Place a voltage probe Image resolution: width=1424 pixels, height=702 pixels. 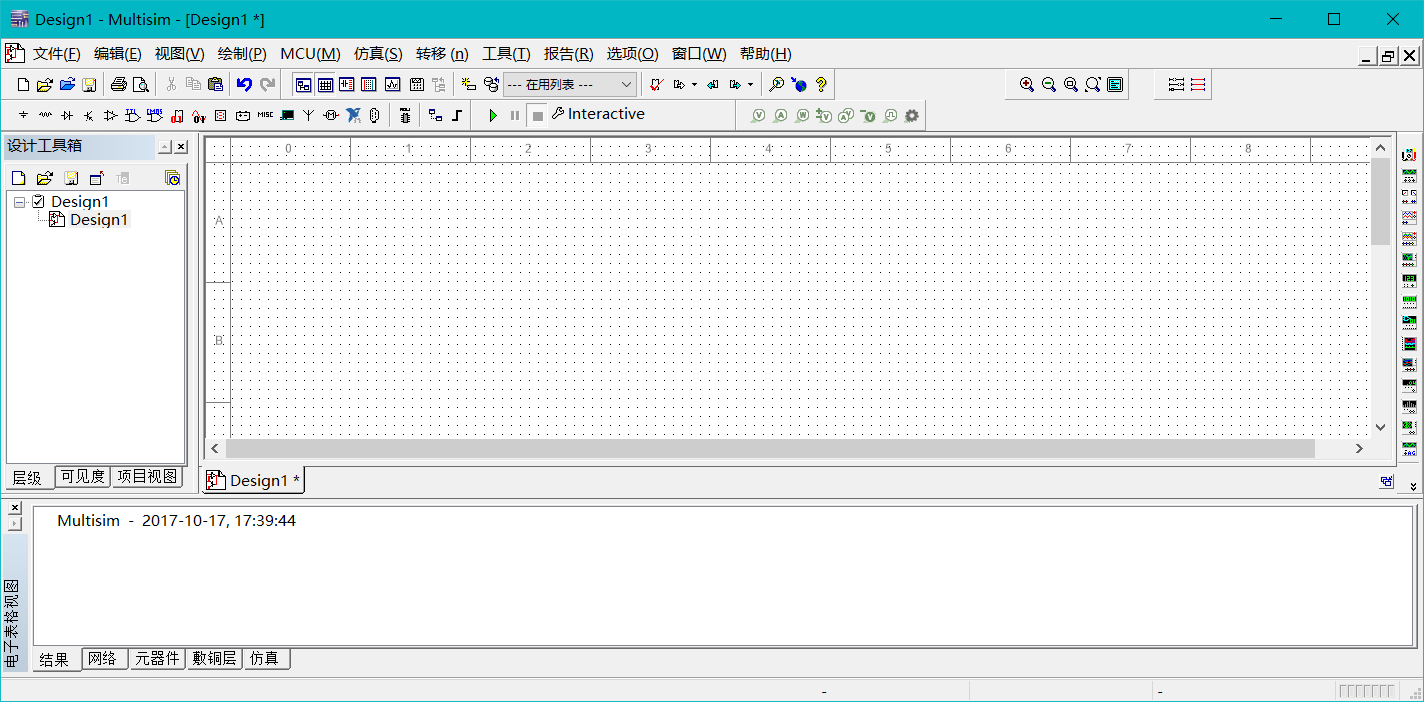tap(757, 116)
